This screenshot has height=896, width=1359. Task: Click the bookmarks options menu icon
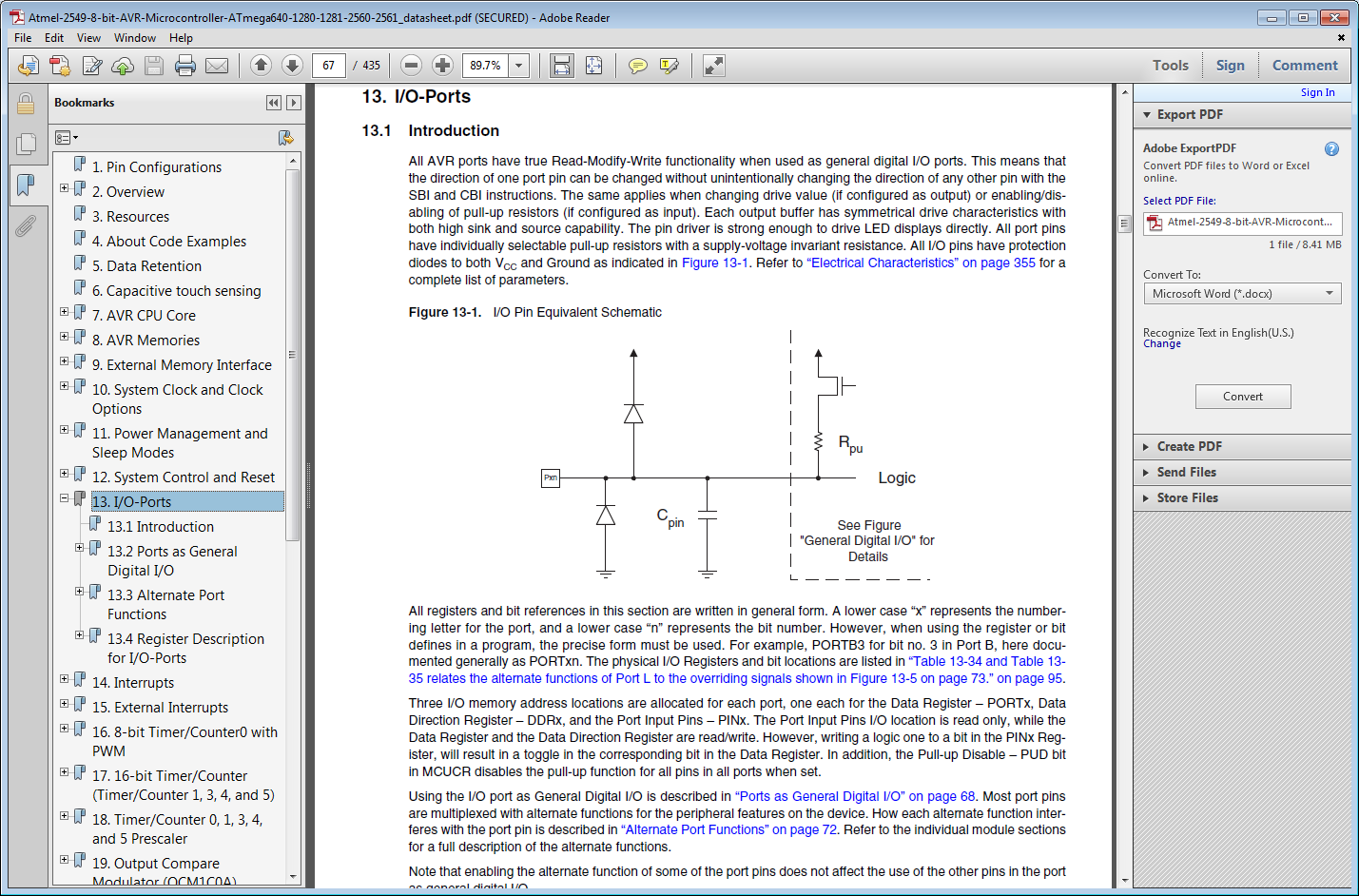click(x=66, y=138)
